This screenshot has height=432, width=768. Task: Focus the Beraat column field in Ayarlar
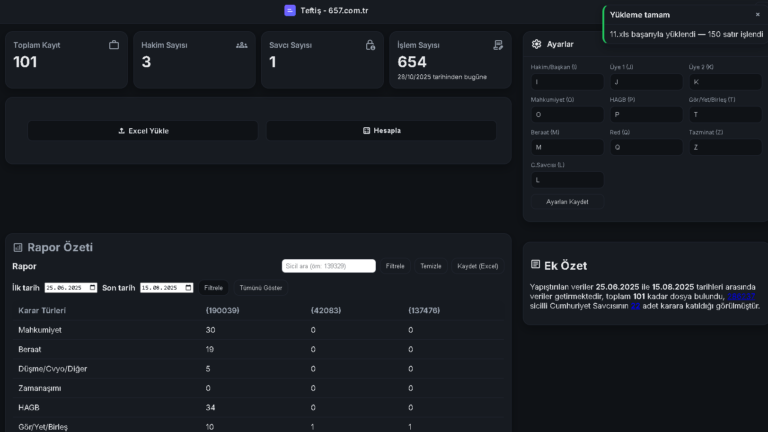pos(567,147)
